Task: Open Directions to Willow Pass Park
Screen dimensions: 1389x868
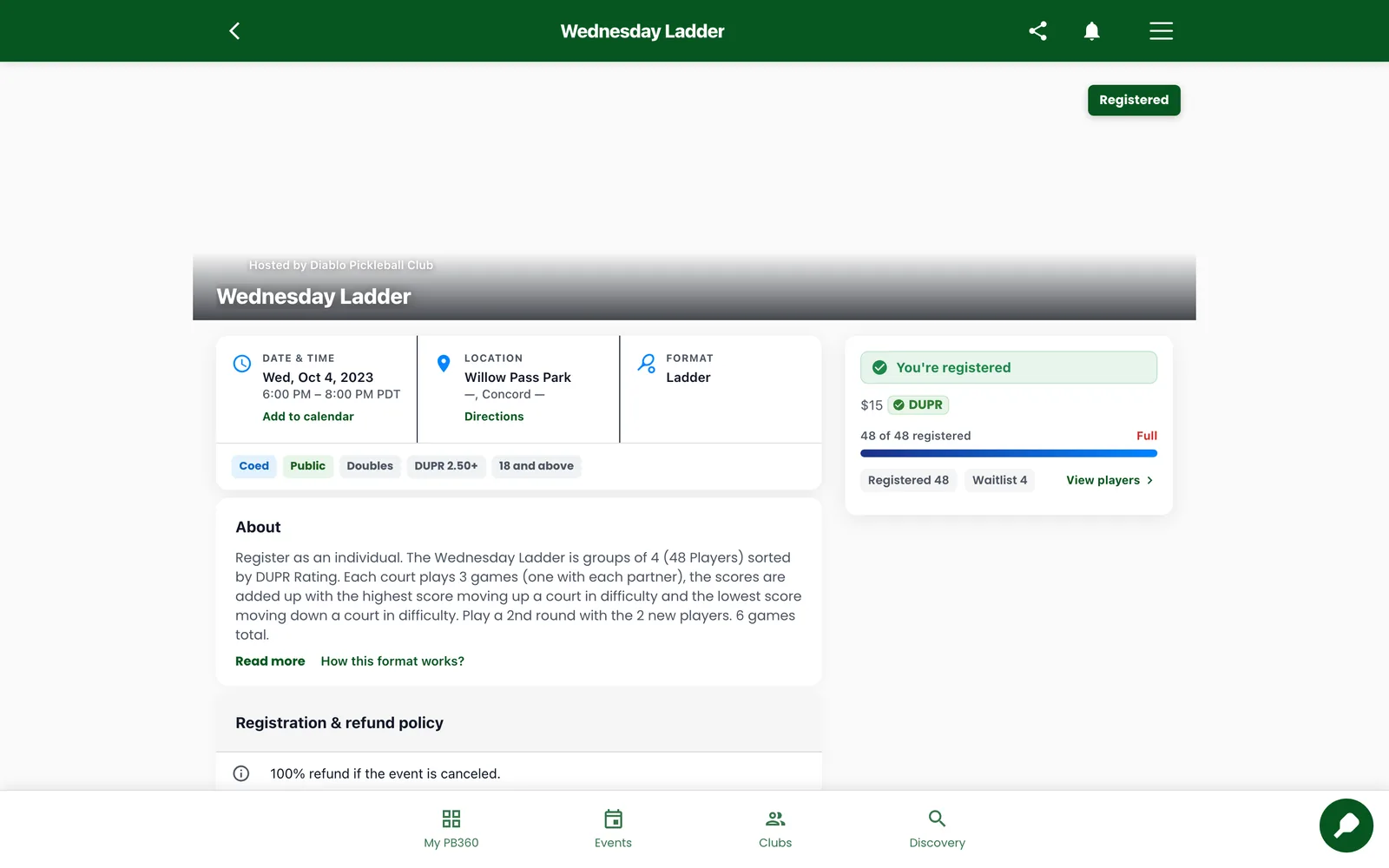Action: [494, 417]
